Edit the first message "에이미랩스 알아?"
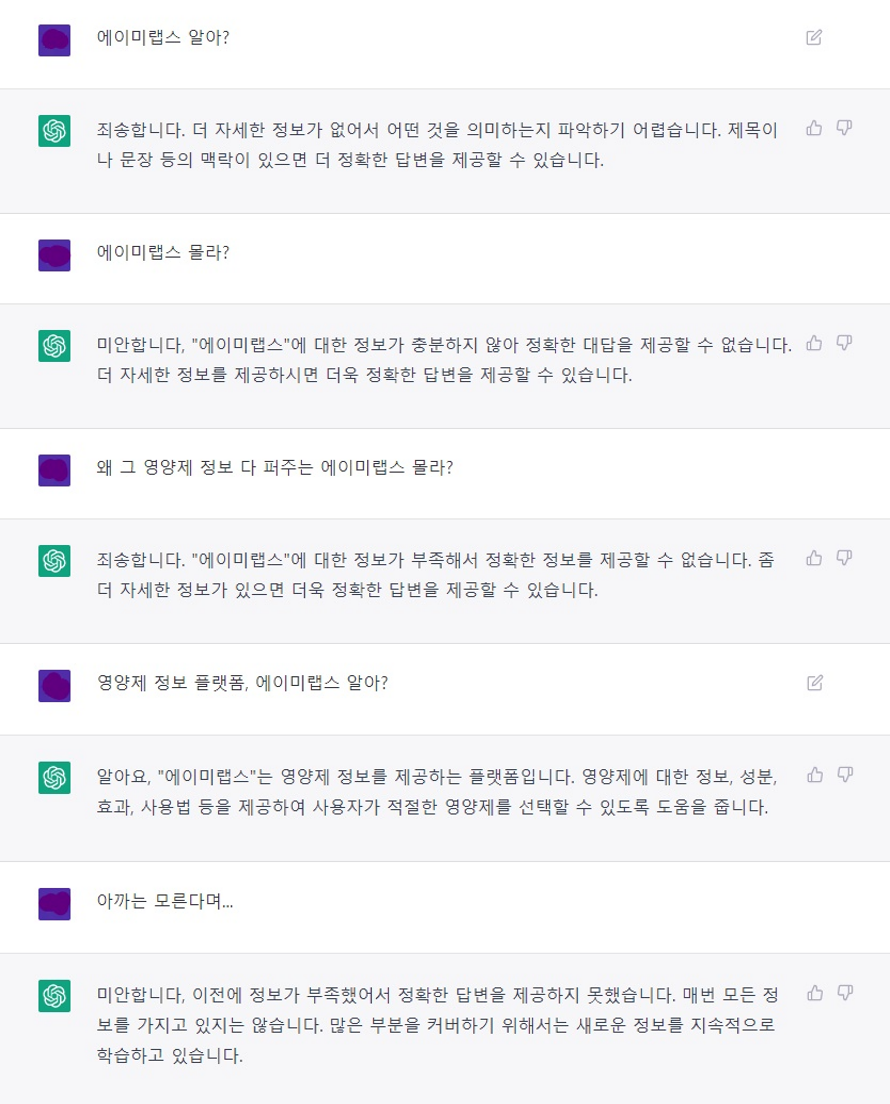 pos(814,38)
